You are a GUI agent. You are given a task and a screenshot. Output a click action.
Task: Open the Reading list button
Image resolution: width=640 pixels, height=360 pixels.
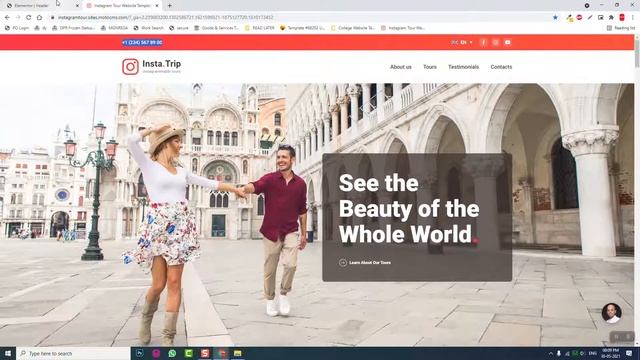click(x=621, y=28)
